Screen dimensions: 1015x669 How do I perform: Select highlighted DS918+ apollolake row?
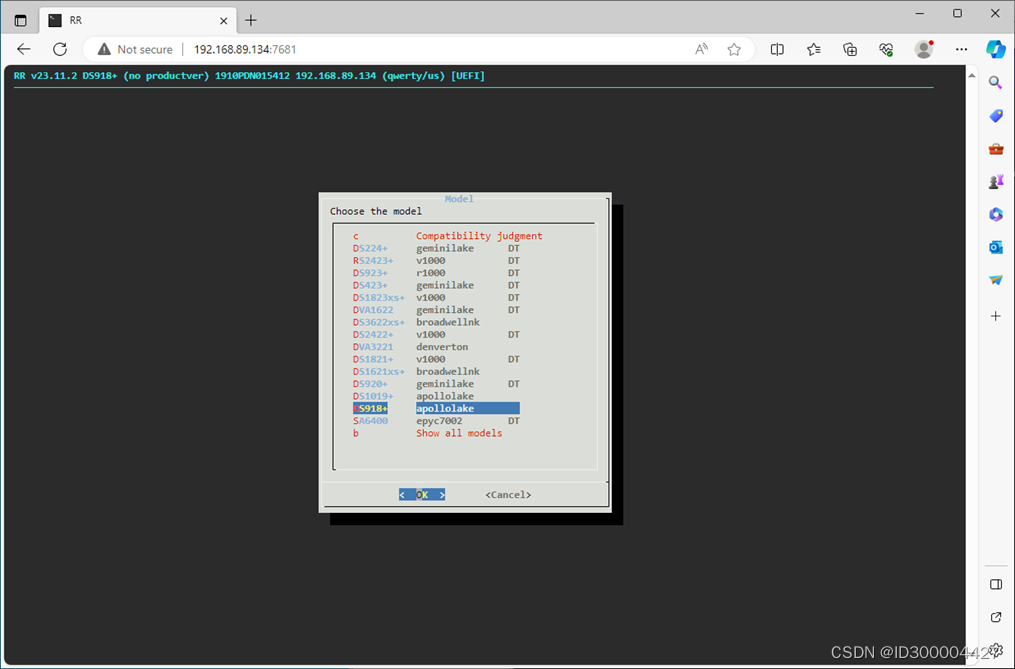pyautogui.click(x=436, y=408)
